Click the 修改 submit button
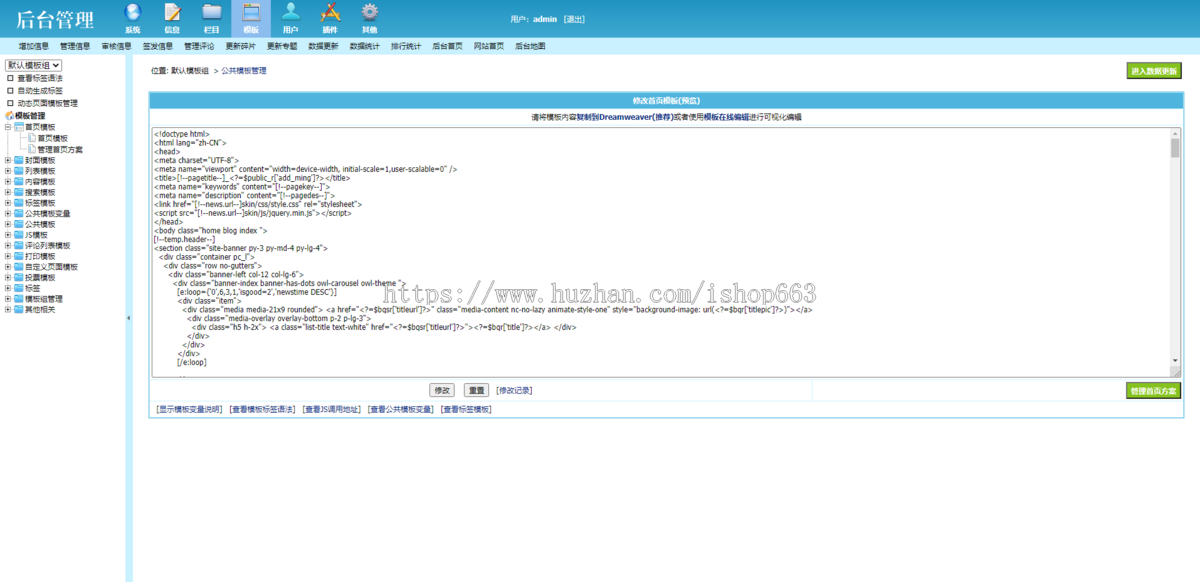1200x582 pixels. (441, 390)
